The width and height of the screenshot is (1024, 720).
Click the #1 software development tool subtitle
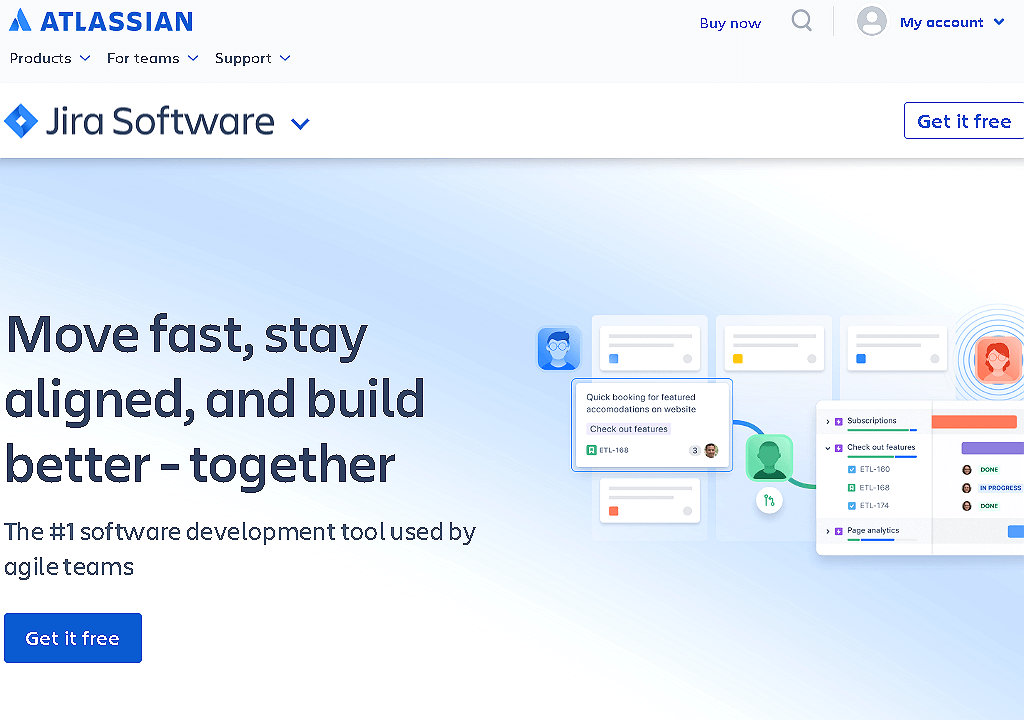coord(240,549)
